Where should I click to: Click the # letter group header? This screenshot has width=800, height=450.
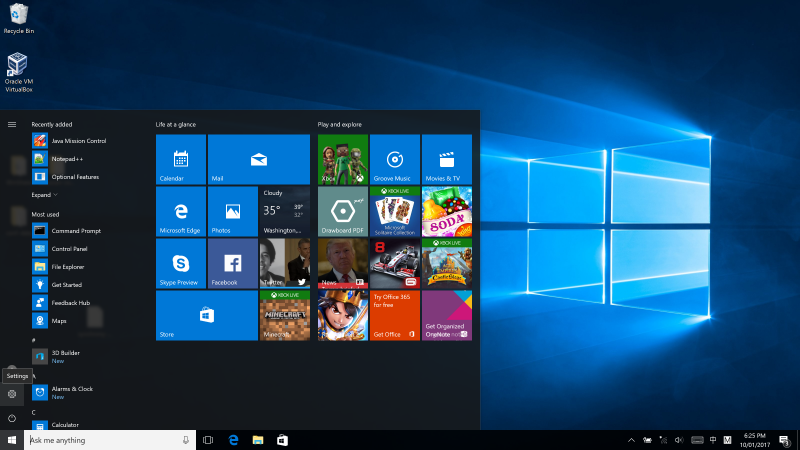[34, 340]
